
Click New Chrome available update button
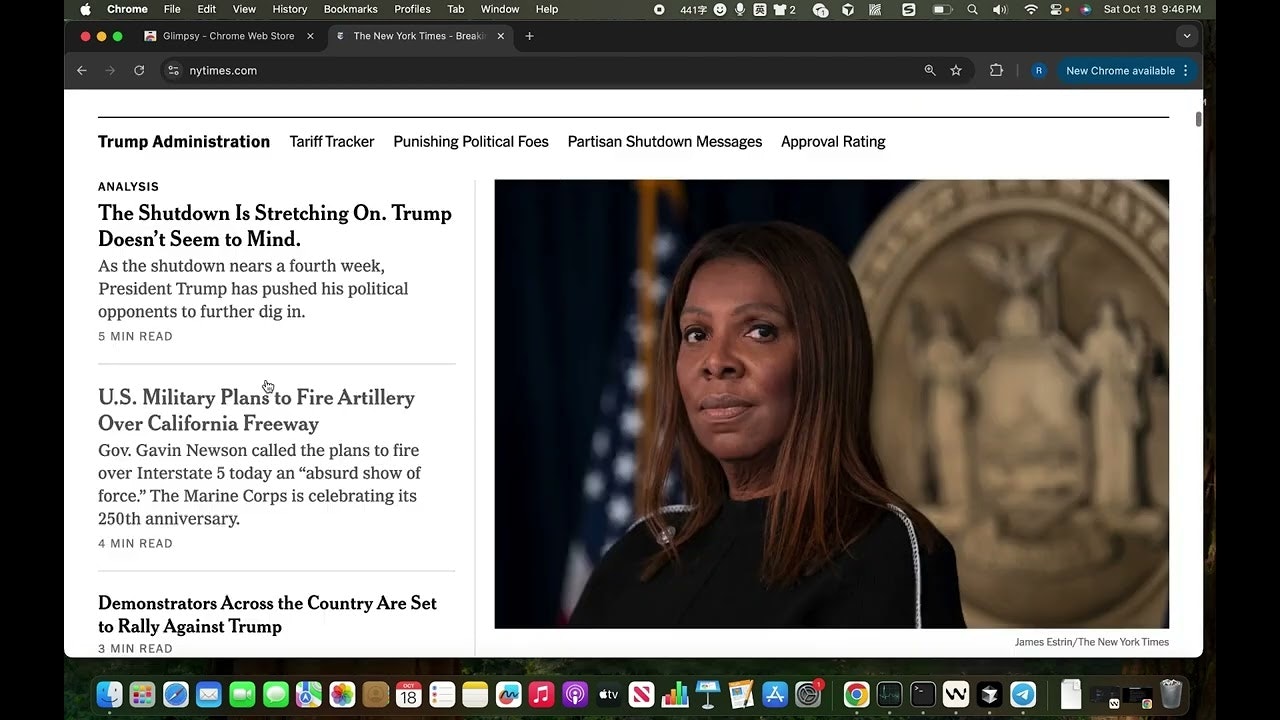(x=1126, y=70)
